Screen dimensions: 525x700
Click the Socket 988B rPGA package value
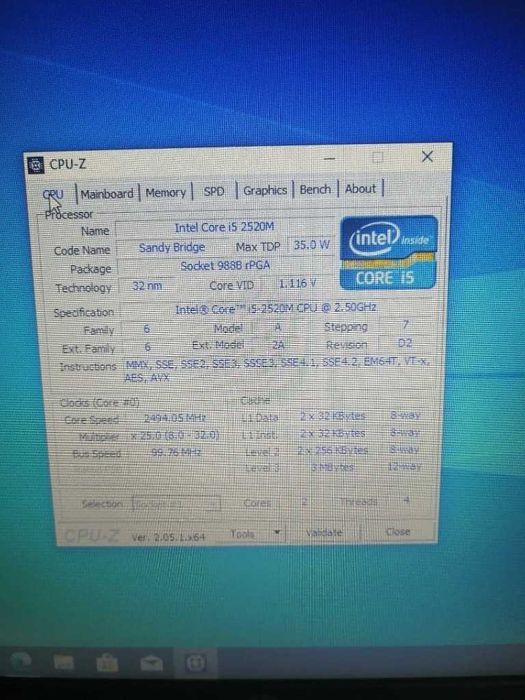point(225,266)
